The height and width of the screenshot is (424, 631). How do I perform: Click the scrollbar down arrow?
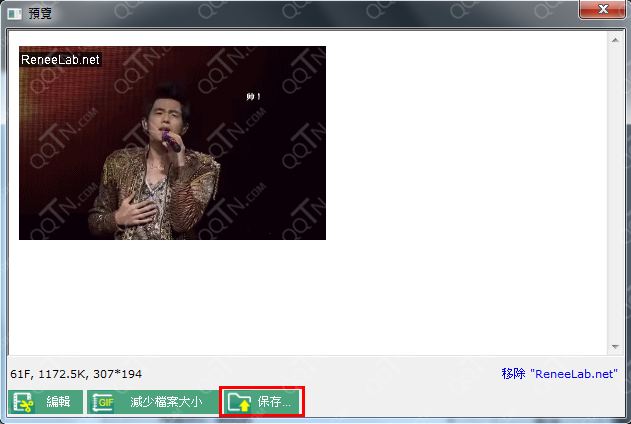tap(616, 346)
